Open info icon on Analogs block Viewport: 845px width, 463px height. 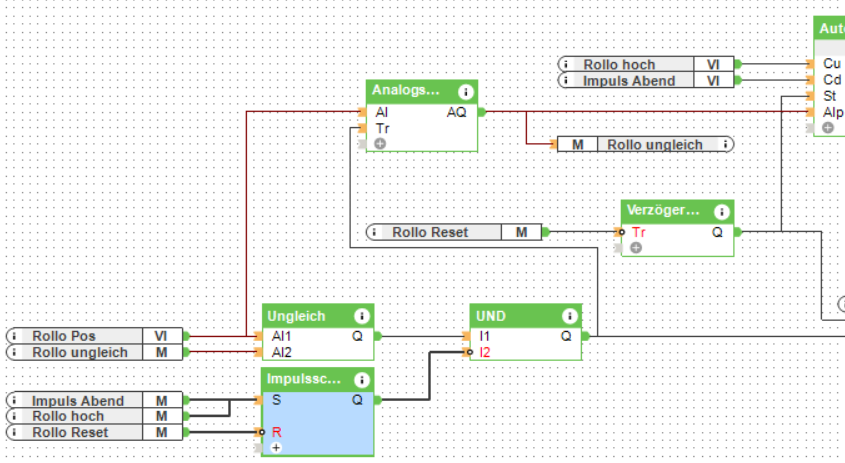(x=466, y=92)
